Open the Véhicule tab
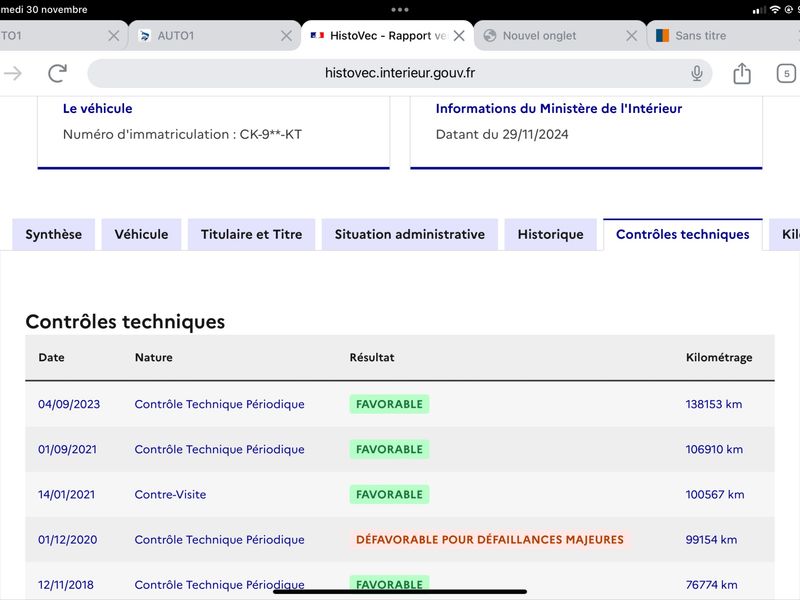Viewport: 800px width, 600px height. click(141, 234)
